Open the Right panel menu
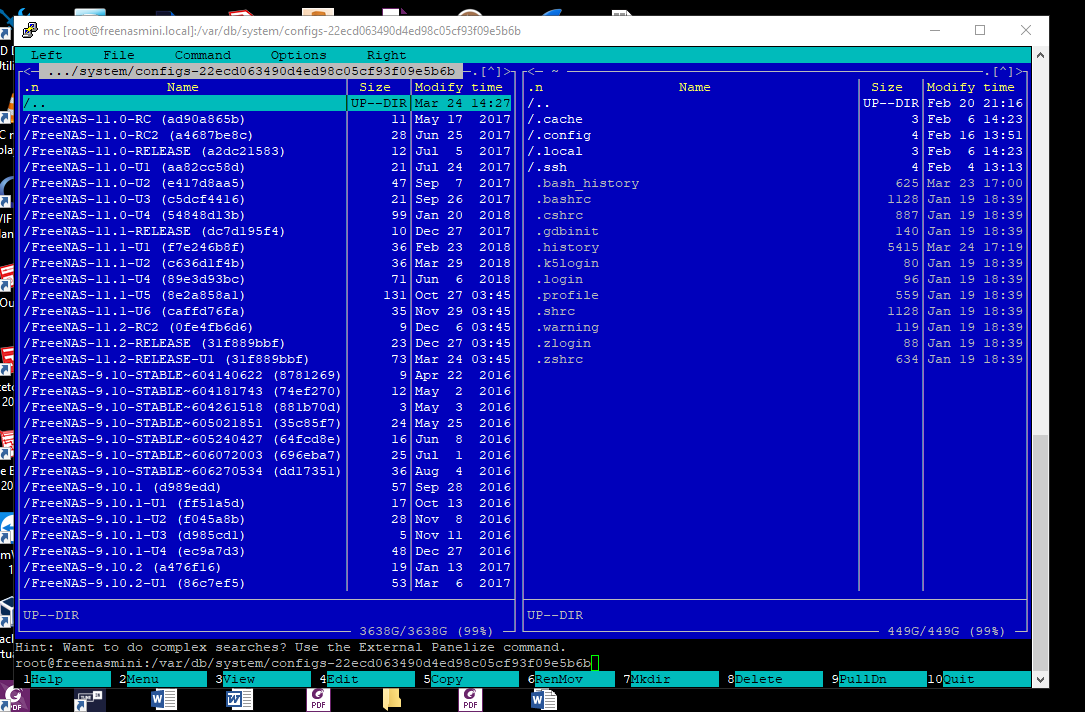Screen dimensions: 1085x712 pos(386,55)
